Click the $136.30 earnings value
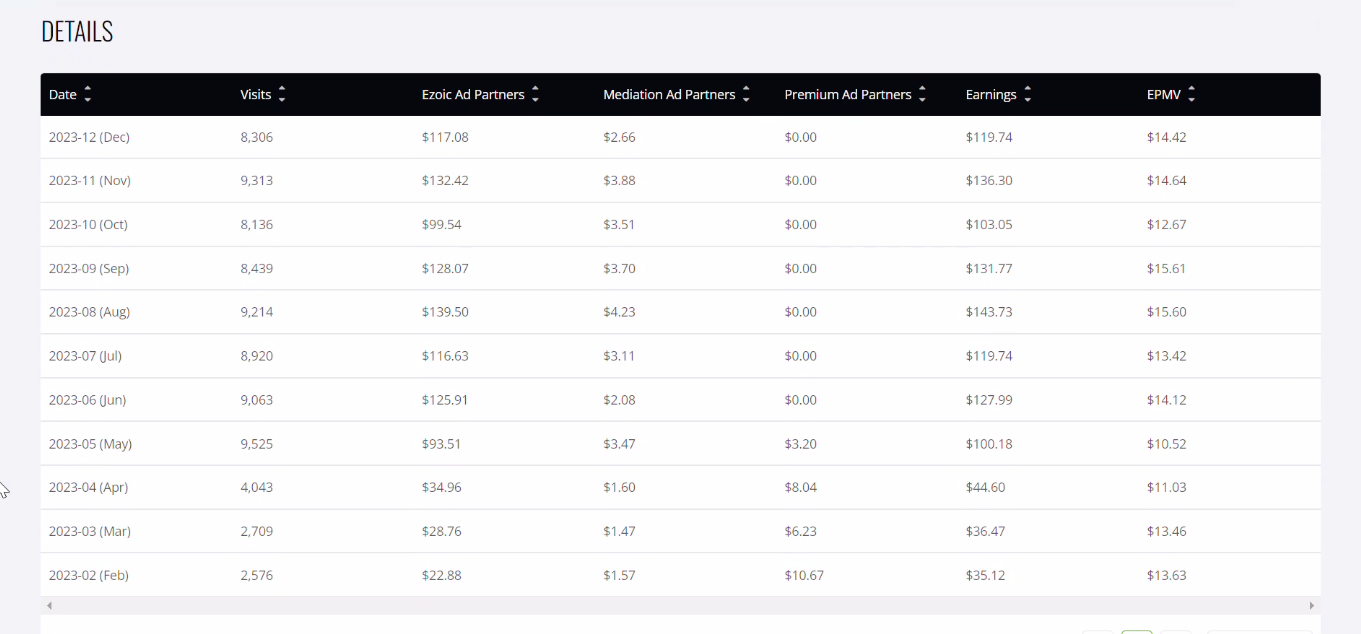 point(989,181)
